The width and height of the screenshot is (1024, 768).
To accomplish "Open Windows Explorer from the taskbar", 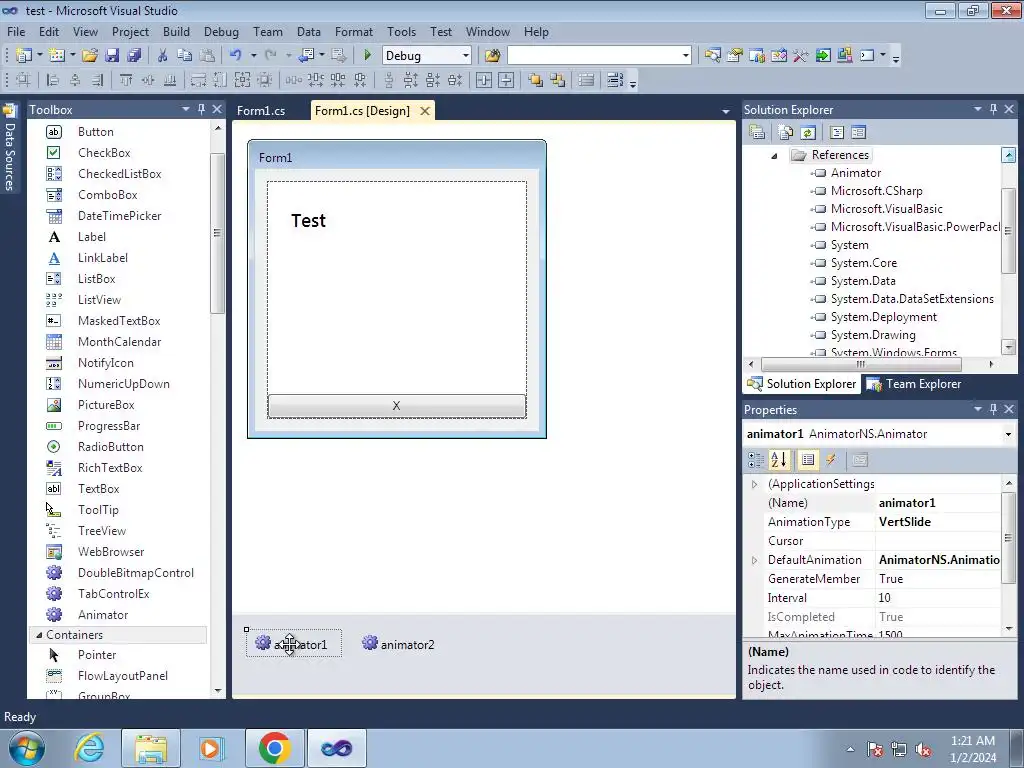I will pyautogui.click(x=151, y=748).
